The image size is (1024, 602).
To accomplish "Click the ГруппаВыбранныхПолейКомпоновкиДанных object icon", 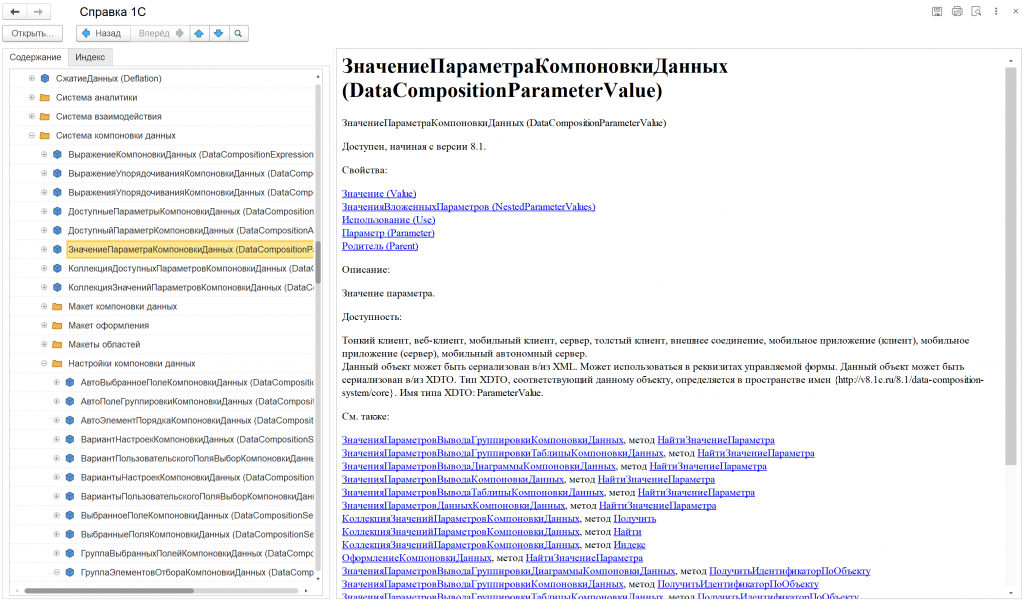I will point(70,553).
